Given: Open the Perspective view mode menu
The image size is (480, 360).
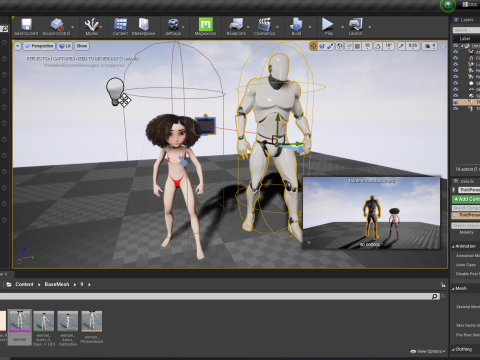Looking at the screenshot, I should (39, 46).
